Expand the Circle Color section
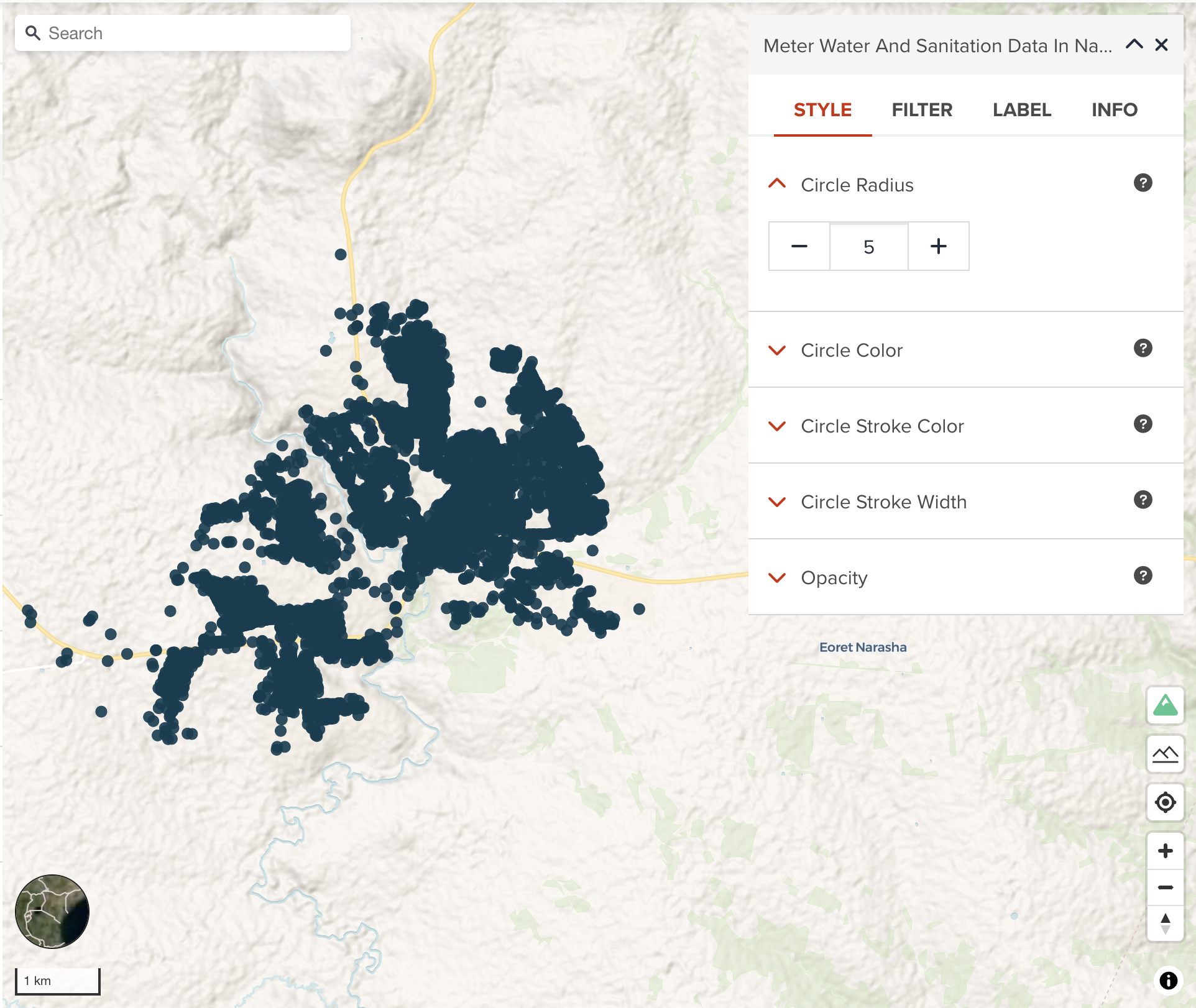 point(777,351)
